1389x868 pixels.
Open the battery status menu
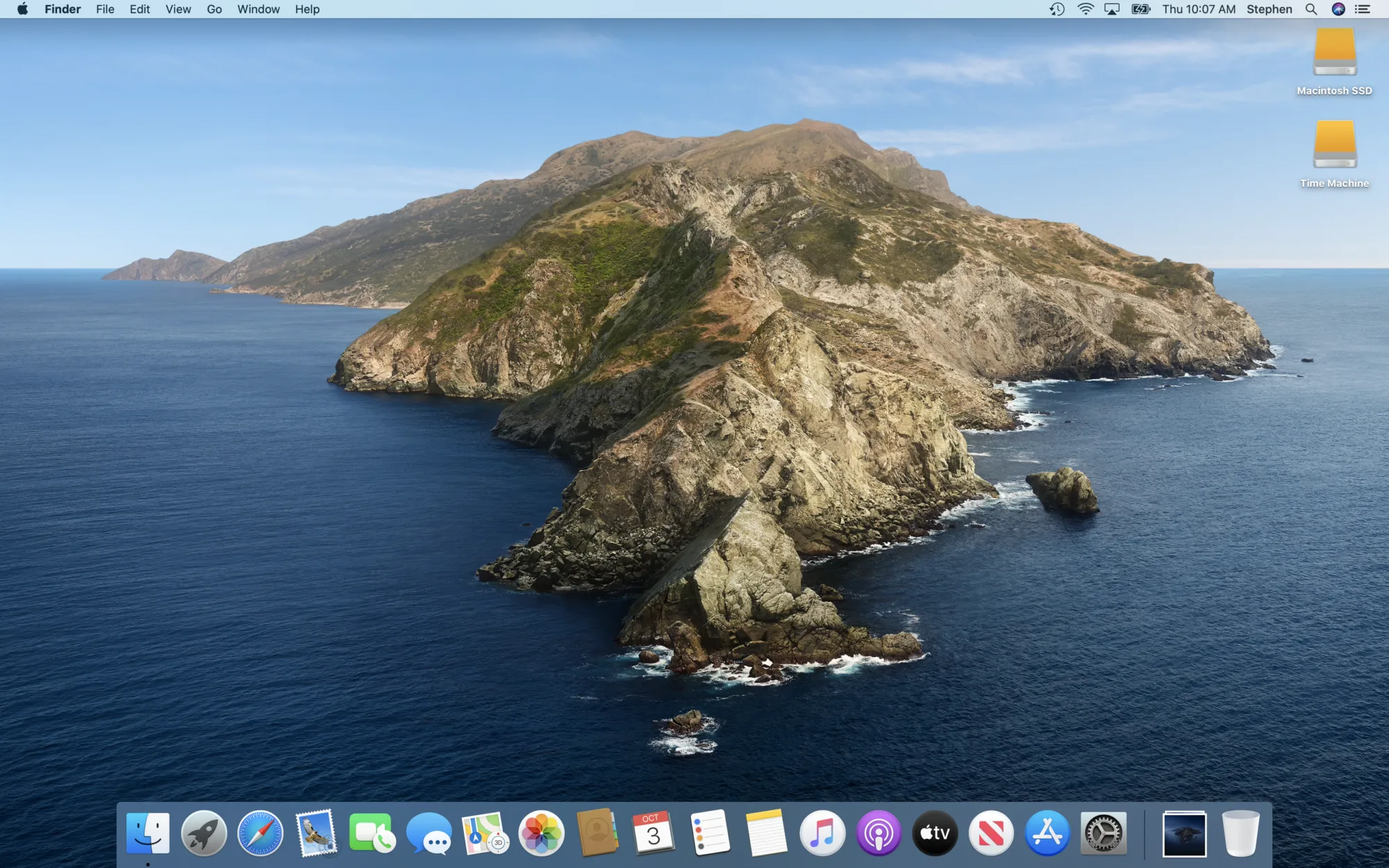coord(1140,9)
